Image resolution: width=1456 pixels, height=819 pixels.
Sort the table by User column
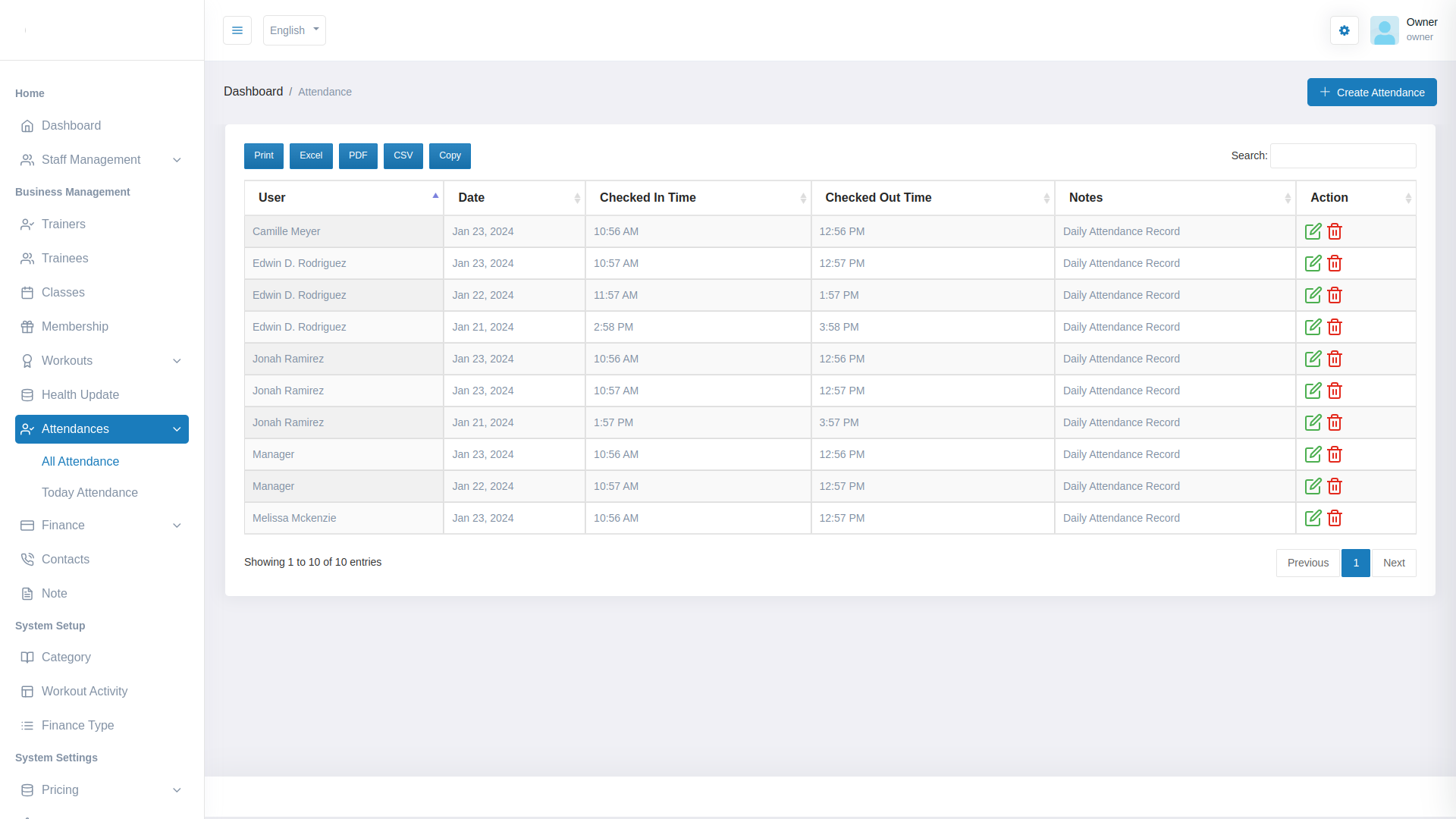tap(343, 198)
